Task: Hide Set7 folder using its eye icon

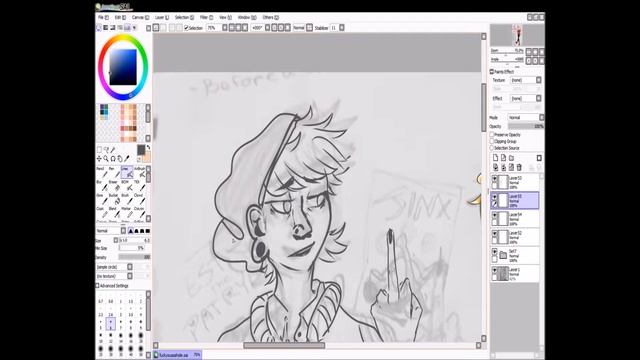Action: tap(494, 252)
